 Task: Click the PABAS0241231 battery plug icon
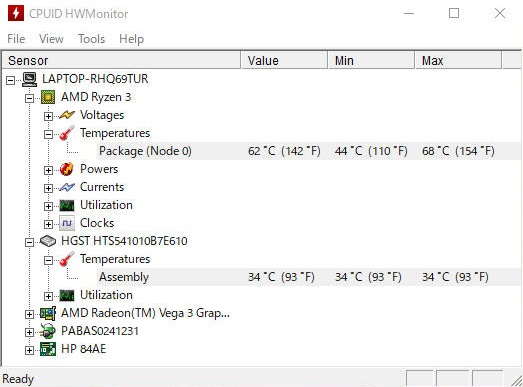48,331
